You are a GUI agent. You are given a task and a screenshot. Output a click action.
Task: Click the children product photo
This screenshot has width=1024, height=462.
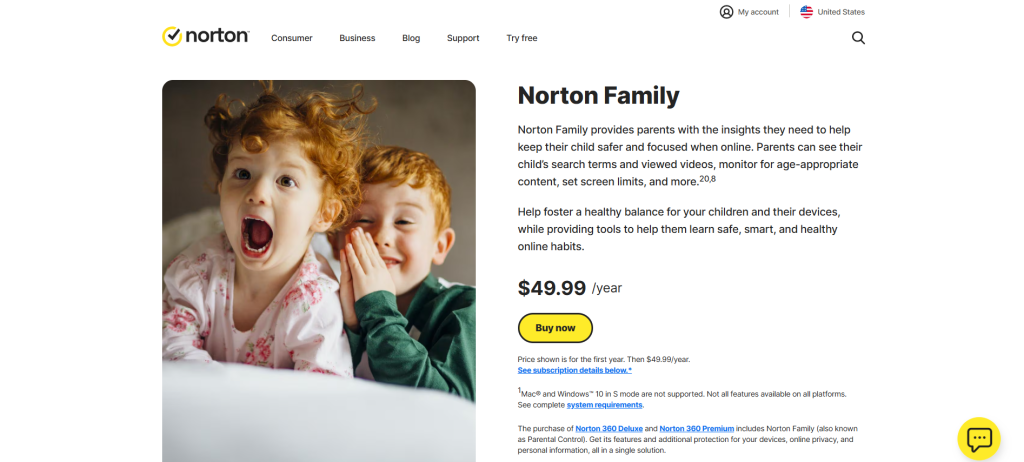pyautogui.click(x=319, y=270)
